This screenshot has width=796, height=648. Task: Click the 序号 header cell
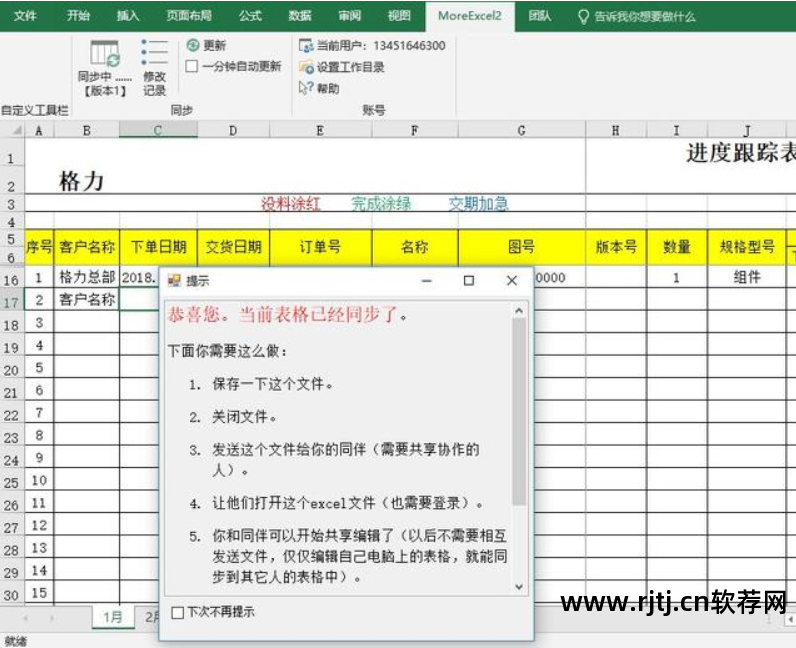[39, 247]
